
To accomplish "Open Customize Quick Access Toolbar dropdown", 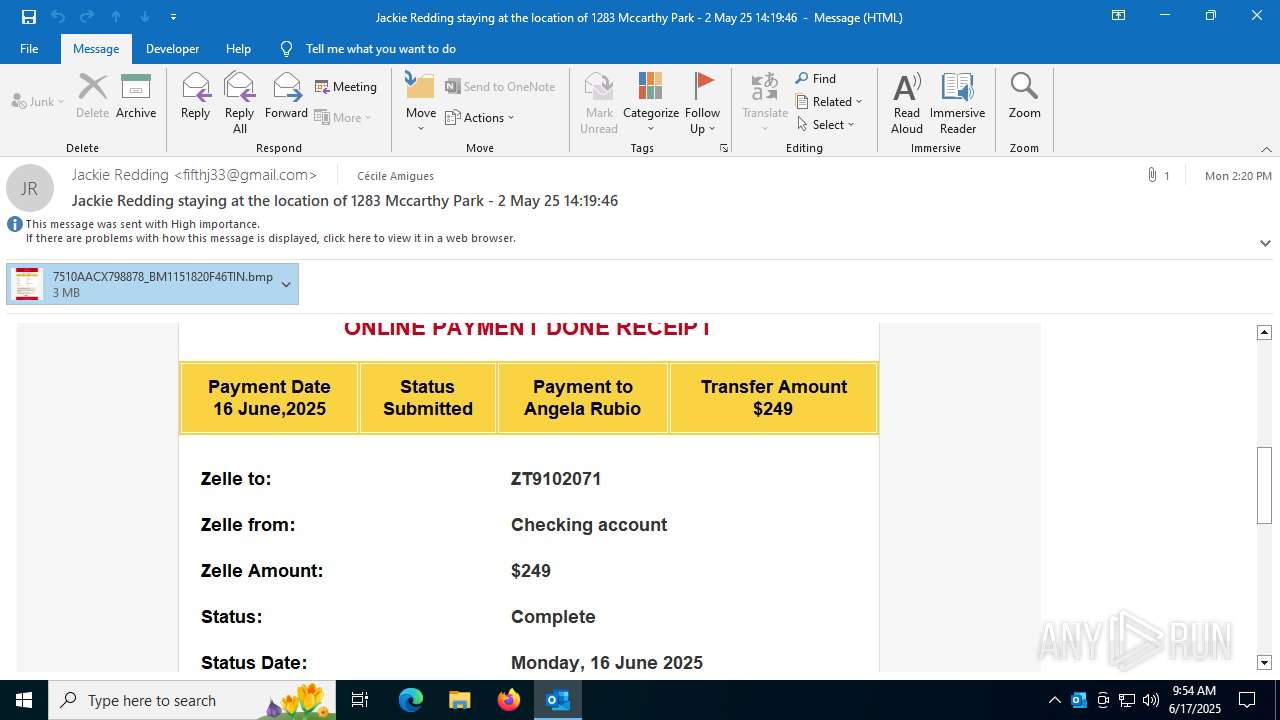I will pyautogui.click(x=173, y=17).
